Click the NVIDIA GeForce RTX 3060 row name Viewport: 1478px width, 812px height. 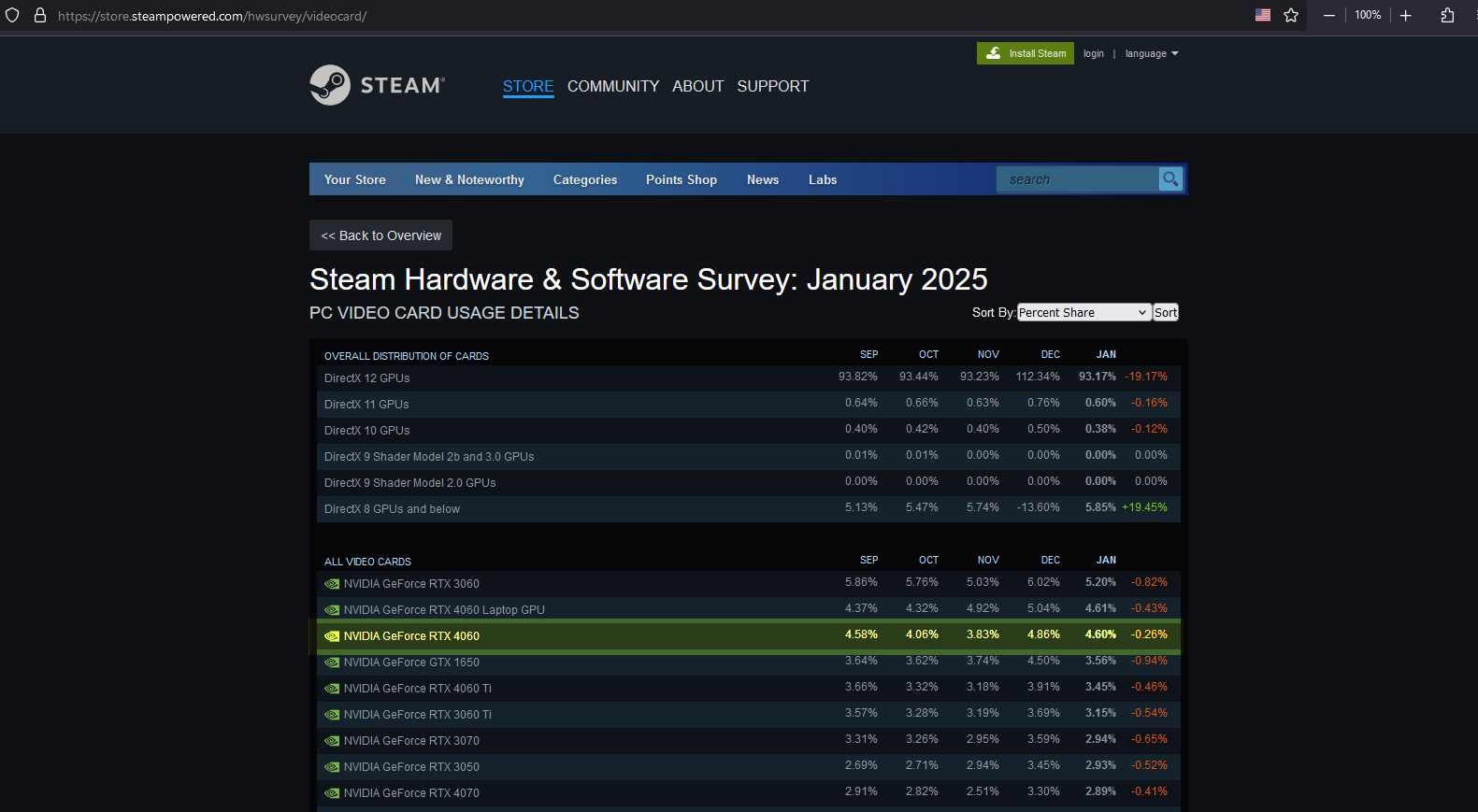click(x=411, y=584)
